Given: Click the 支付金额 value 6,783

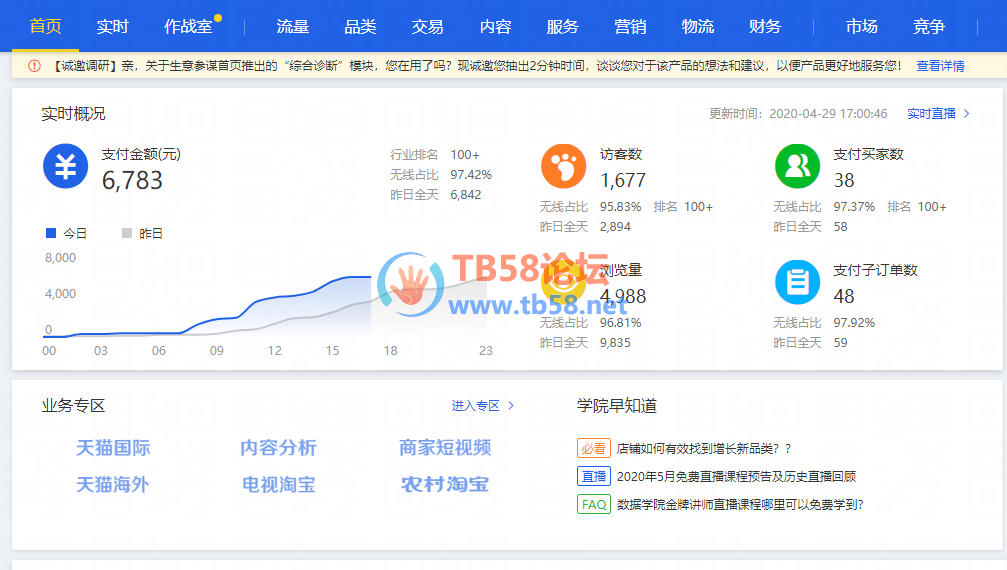Looking at the screenshot, I should point(132,180).
